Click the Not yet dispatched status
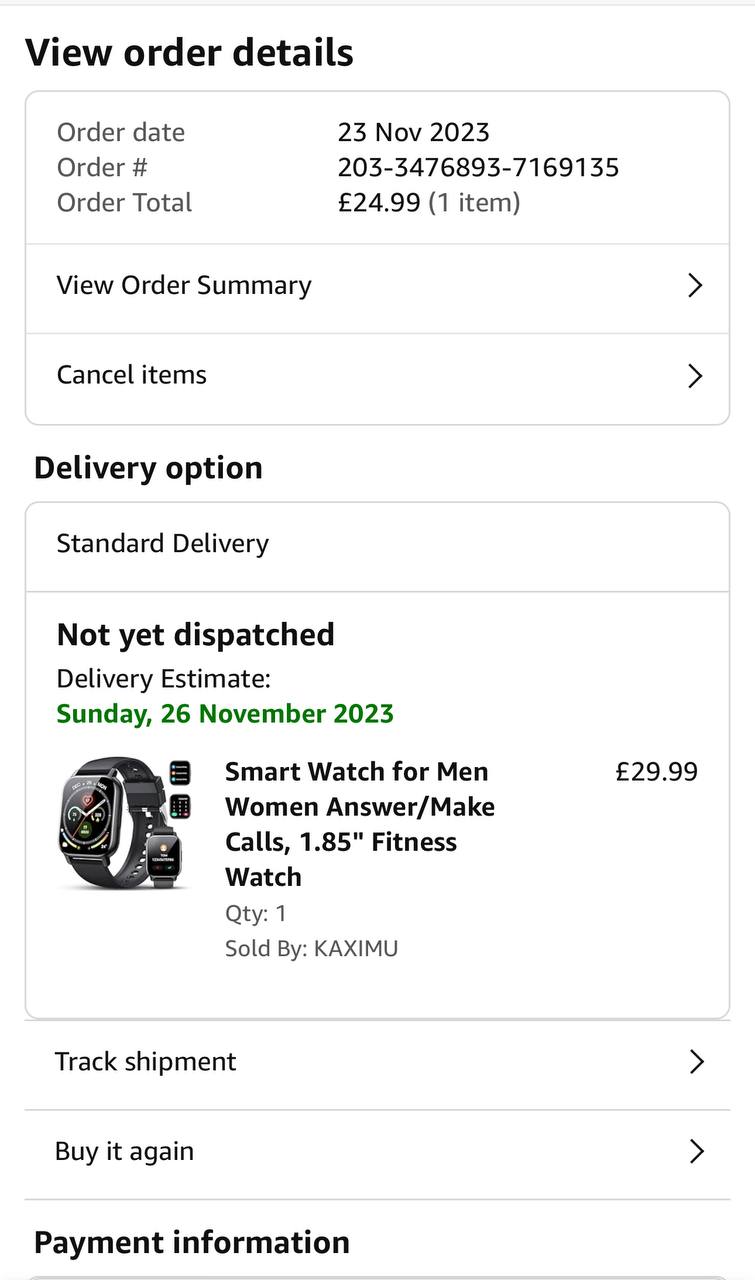Screen dimensions: 755x1280 click(195, 635)
